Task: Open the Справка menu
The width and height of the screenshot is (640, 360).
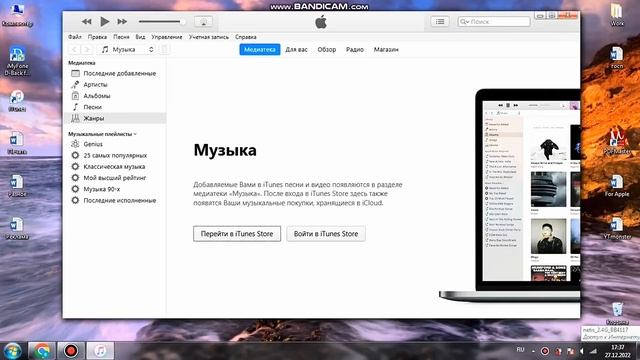Action: (246, 37)
